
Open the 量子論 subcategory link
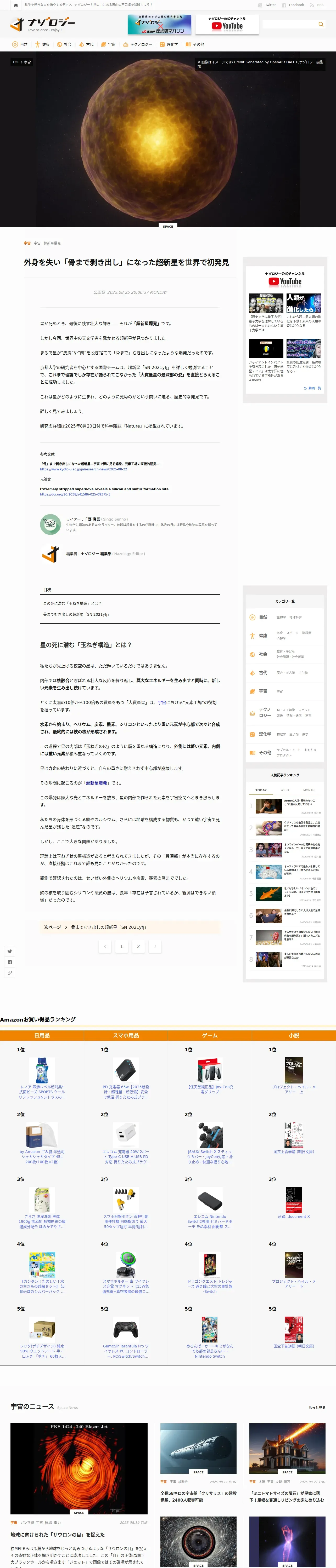(294, 734)
